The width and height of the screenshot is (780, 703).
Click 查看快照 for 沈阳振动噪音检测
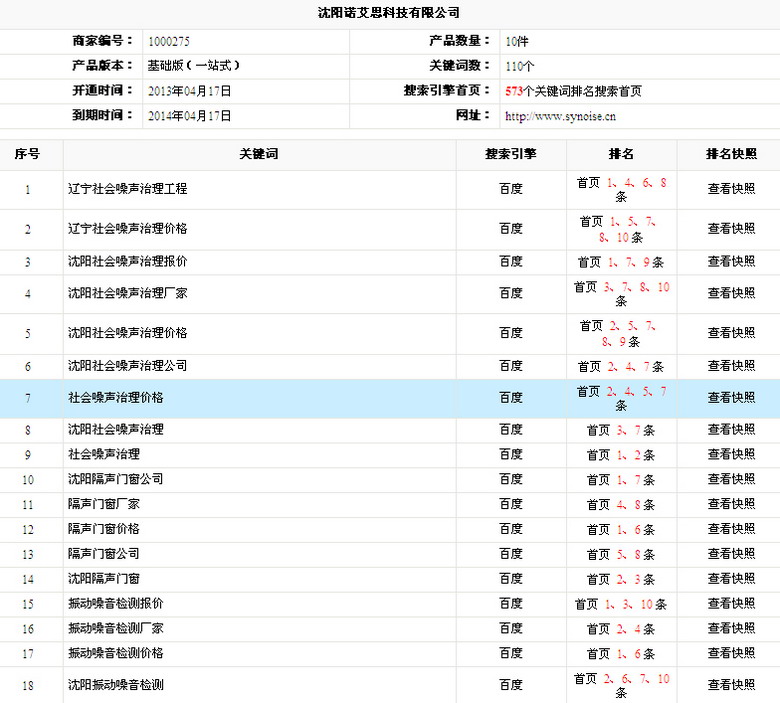[x=731, y=685]
